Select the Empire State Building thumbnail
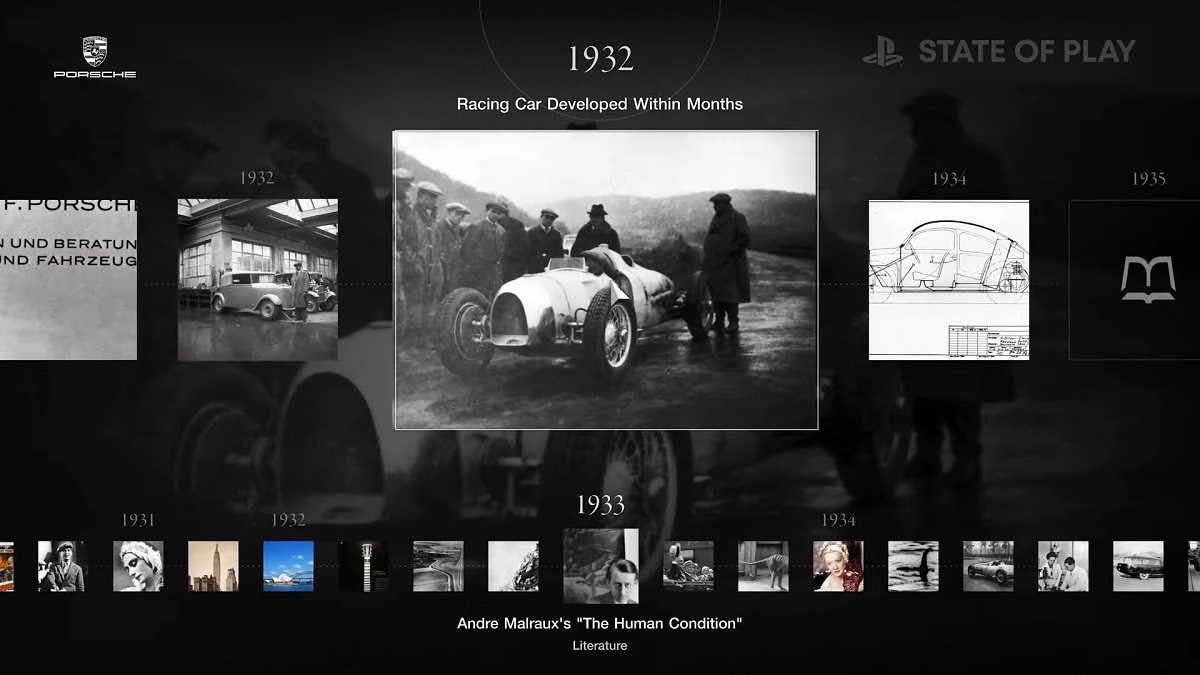The height and width of the screenshot is (675, 1200). point(213,566)
